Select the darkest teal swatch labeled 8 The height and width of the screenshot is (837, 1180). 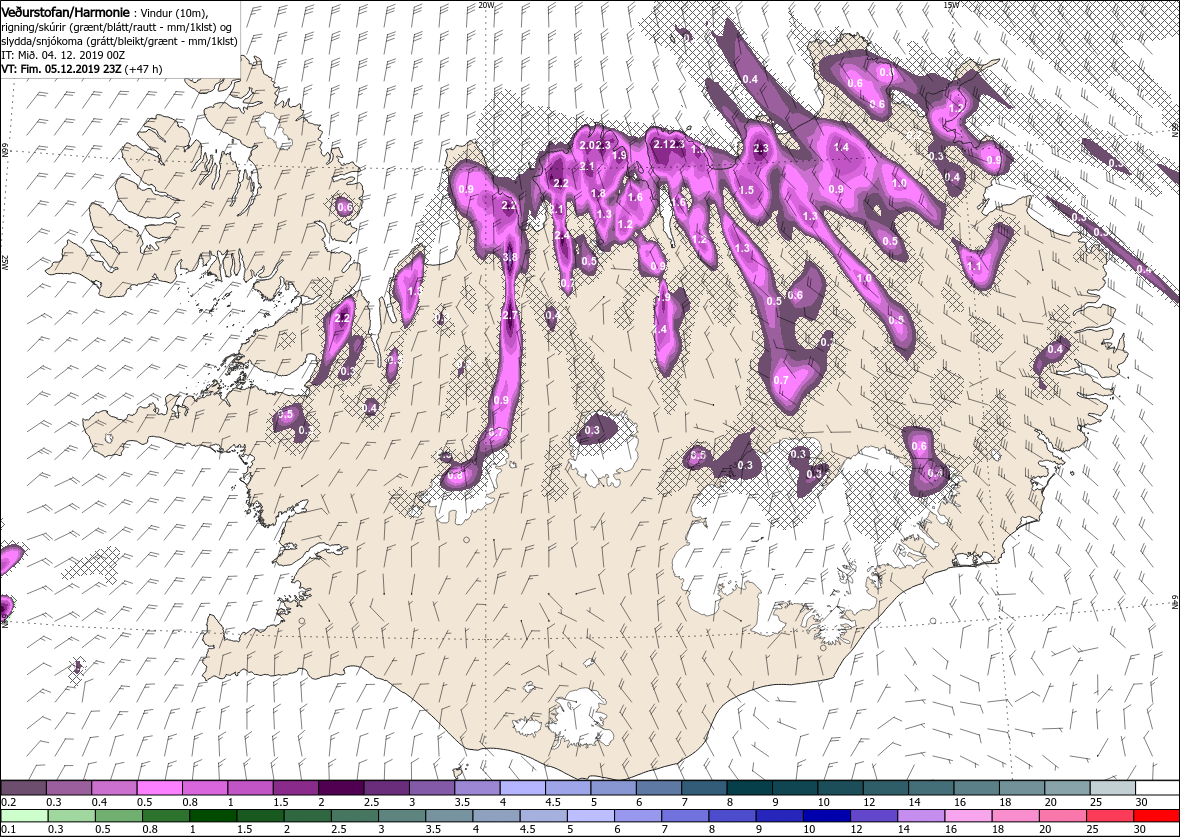749,787
